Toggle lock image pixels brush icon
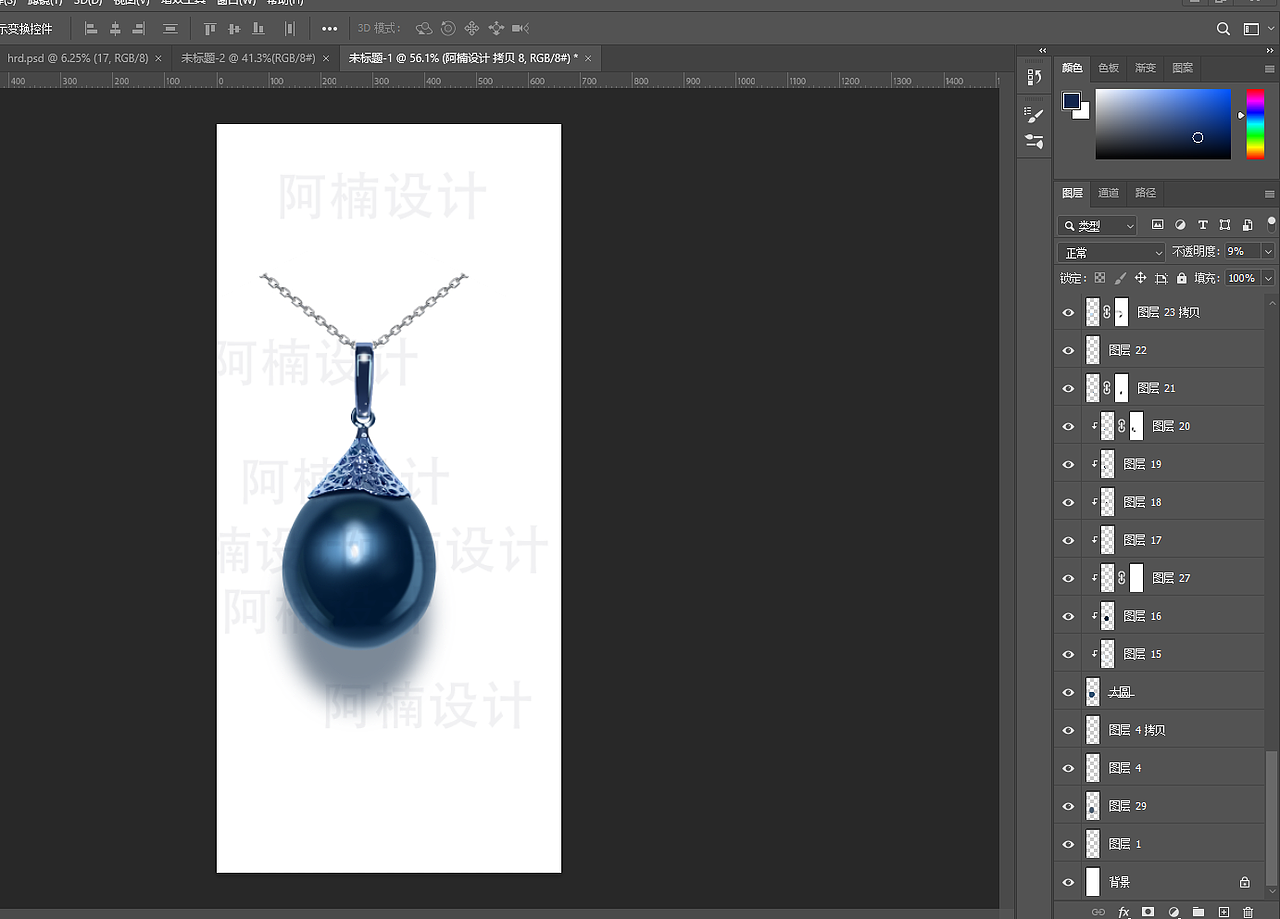The height and width of the screenshot is (919, 1280). (x=1120, y=278)
